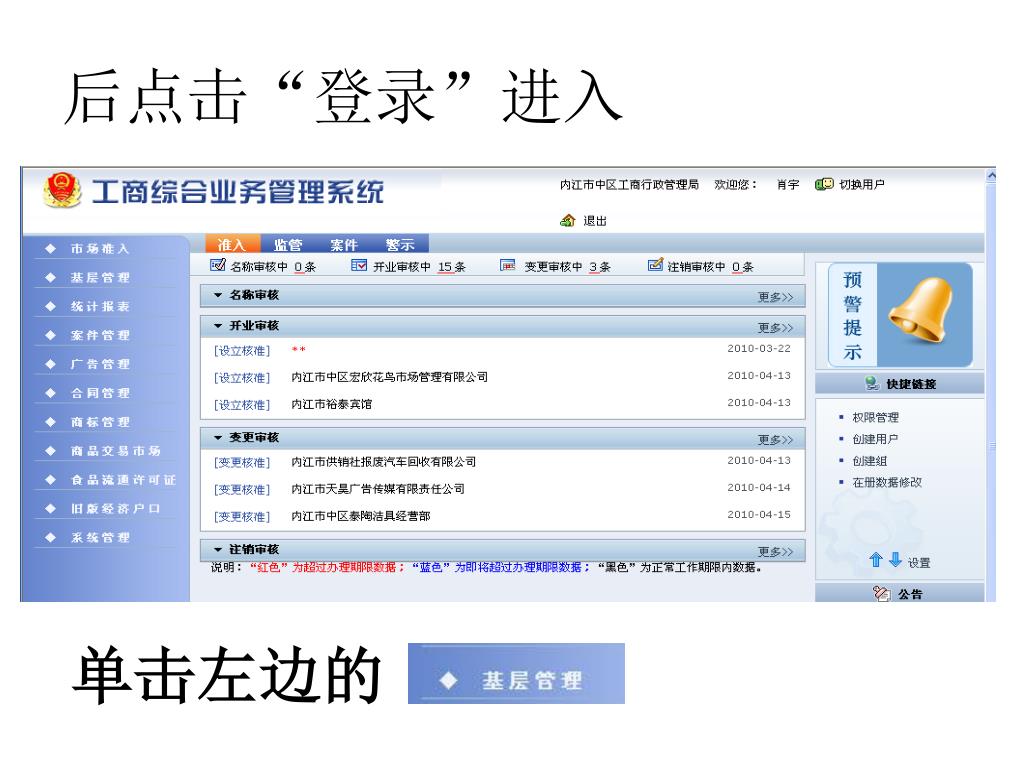The height and width of the screenshot is (768, 1024).
Task: Open the 在册数据修改 quick link
Action: 887,483
